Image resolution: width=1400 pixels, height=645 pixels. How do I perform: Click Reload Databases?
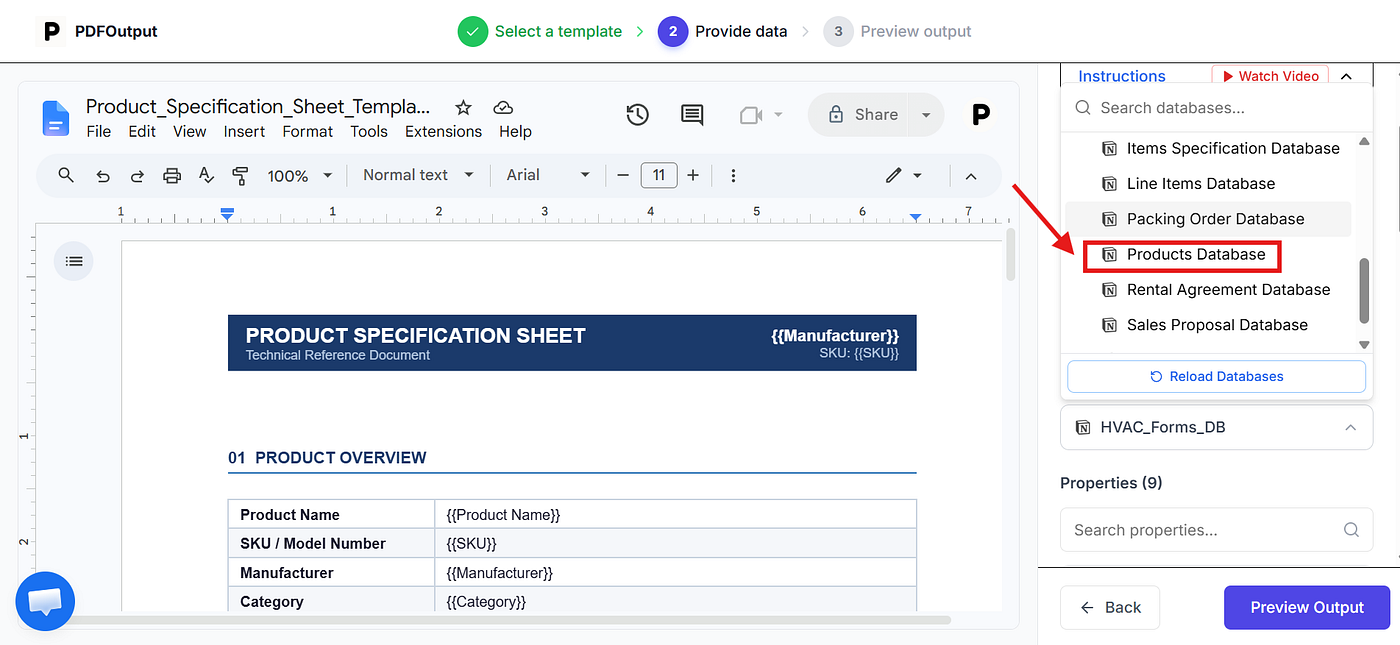pos(1216,377)
